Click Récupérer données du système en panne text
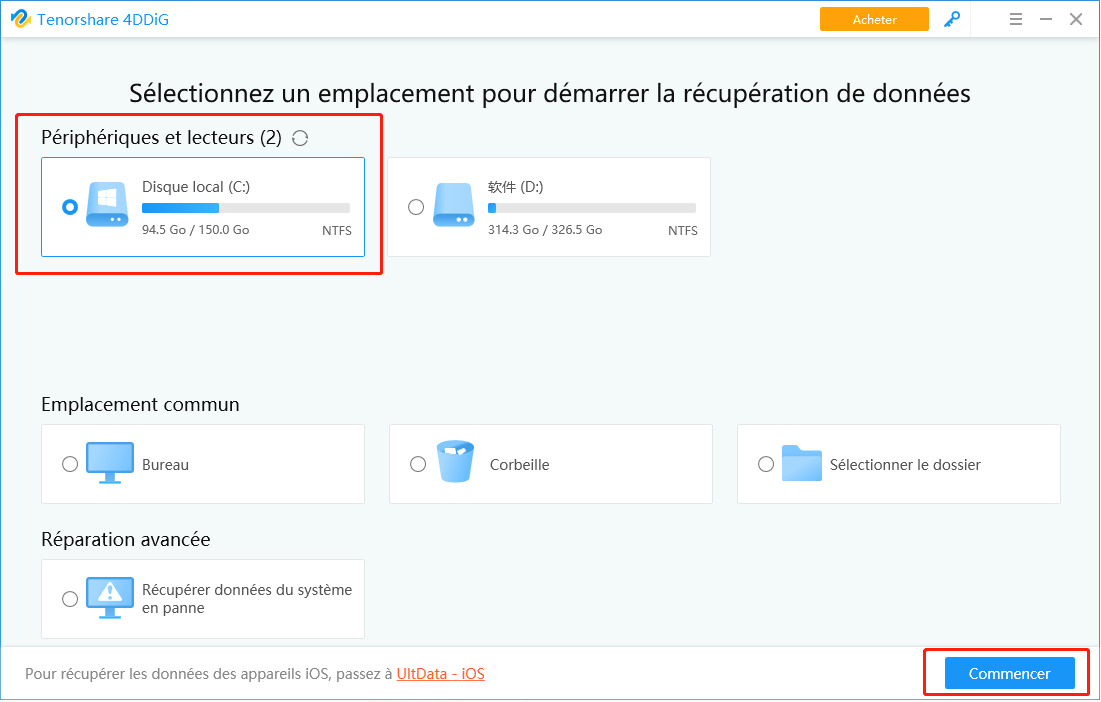 tap(246, 599)
